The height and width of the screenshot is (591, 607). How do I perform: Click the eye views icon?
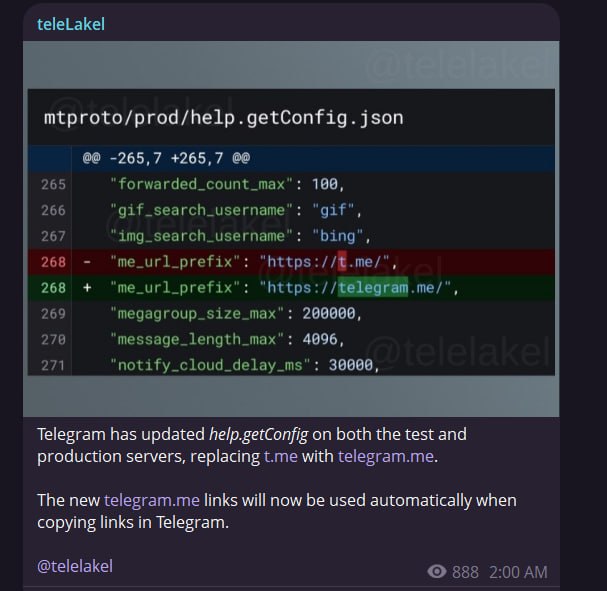pyautogui.click(x=437, y=571)
